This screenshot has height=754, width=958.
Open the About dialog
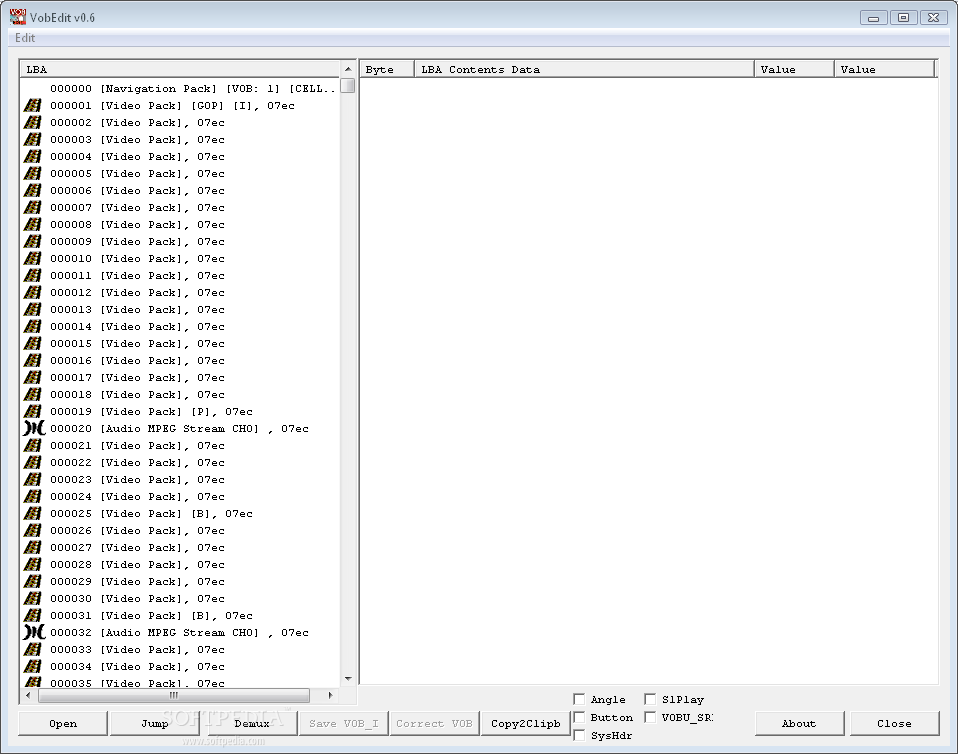[x=799, y=723]
